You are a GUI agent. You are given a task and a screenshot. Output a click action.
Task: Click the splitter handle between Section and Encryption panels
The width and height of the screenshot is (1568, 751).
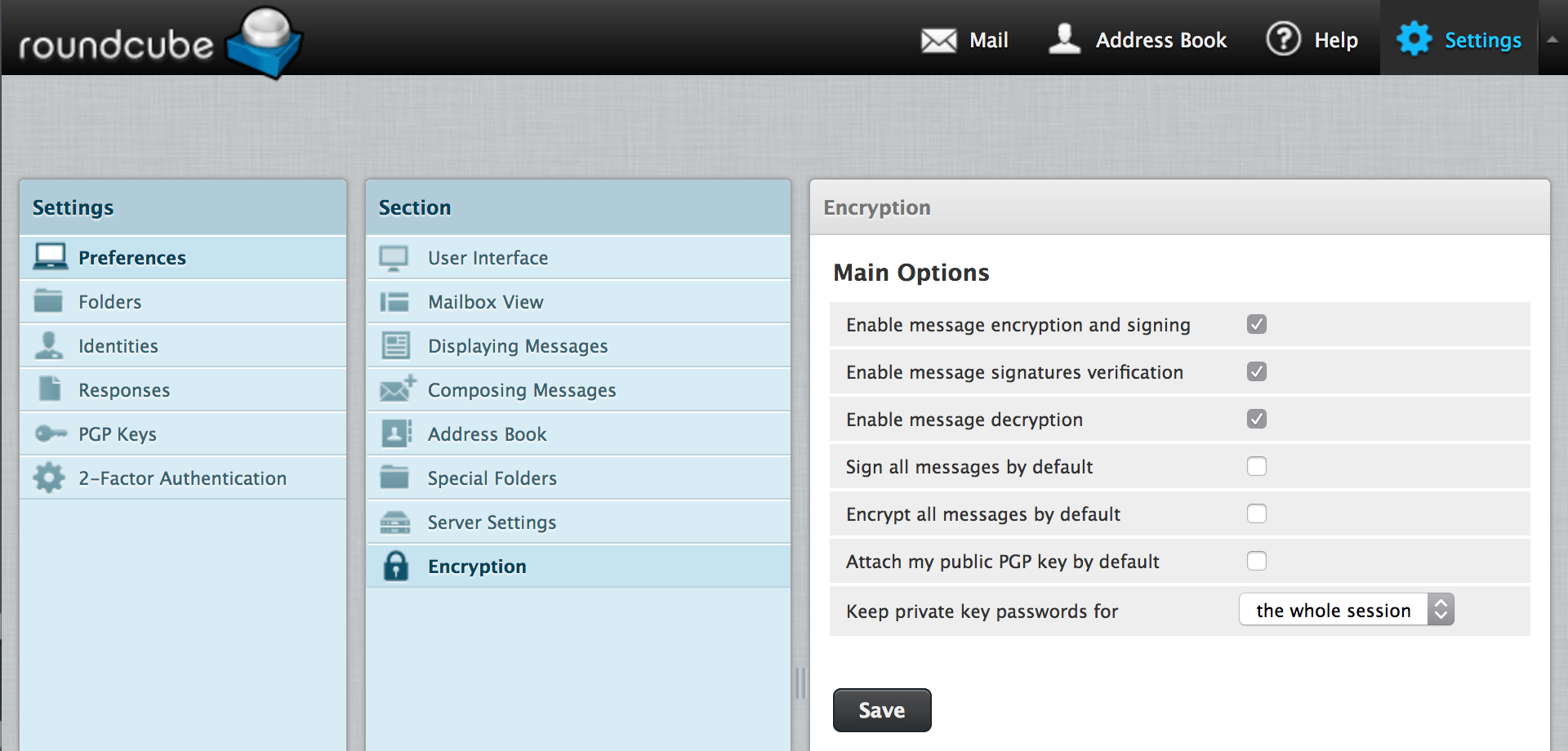[x=800, y=683]
